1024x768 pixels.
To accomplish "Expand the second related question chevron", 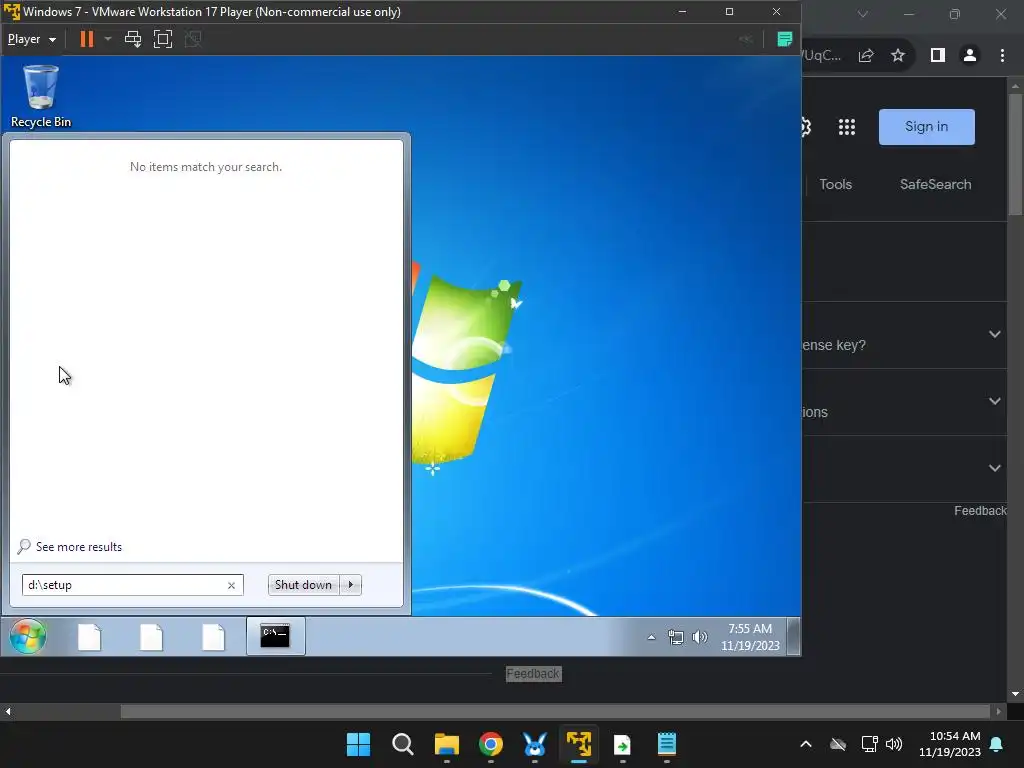I will click(995, 401).
